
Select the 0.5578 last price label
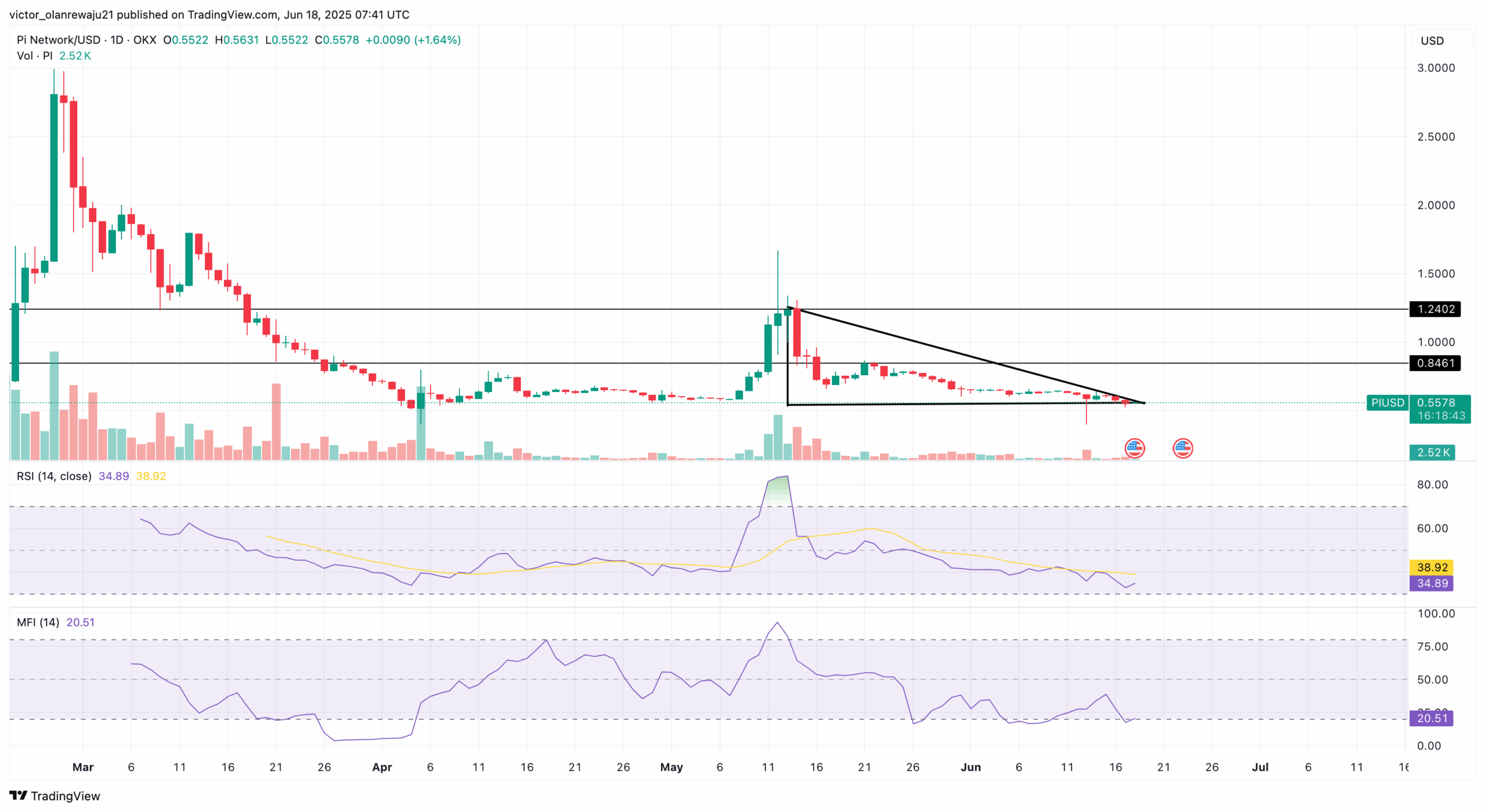coord(1436,403)
